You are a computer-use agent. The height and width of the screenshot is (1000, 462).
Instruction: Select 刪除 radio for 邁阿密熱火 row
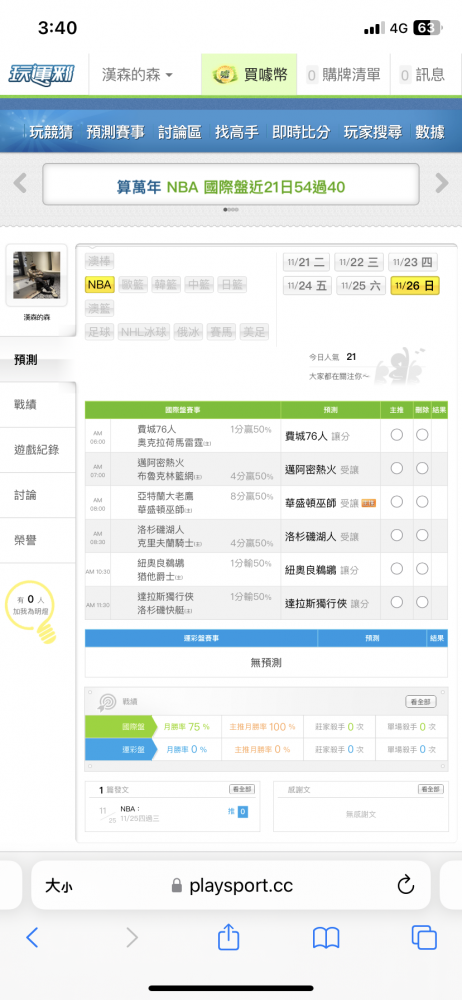[x=422, y=469]
